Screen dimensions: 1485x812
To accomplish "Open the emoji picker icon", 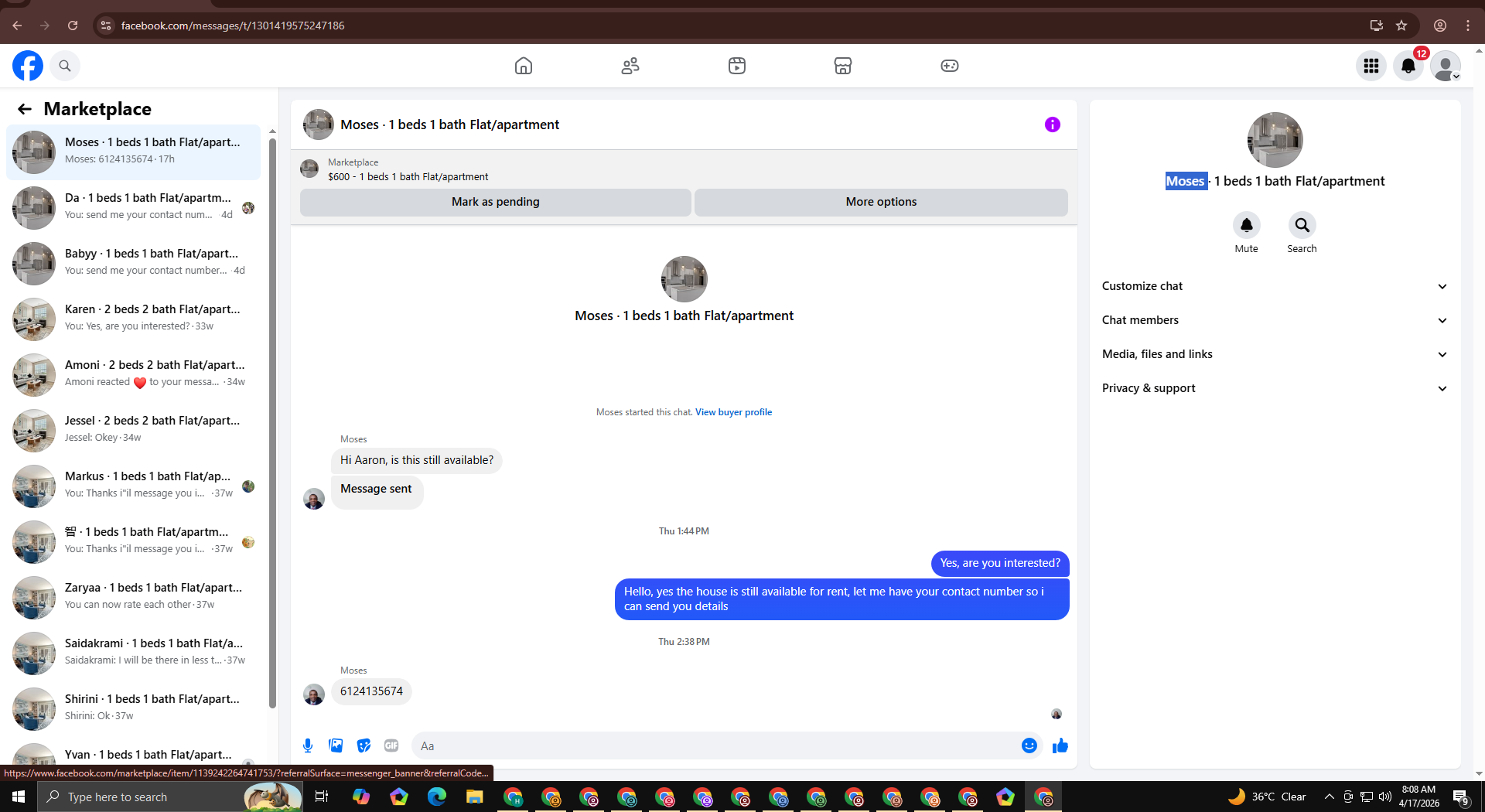I will 1029,745.
